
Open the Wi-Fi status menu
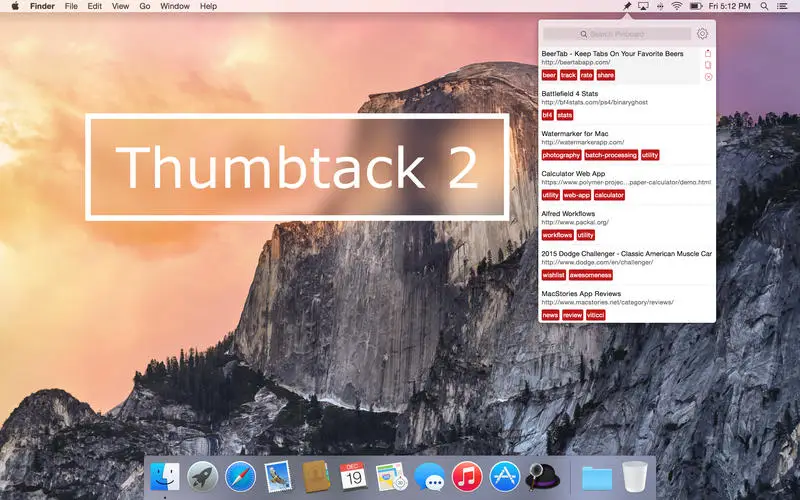tap(677, 6)
